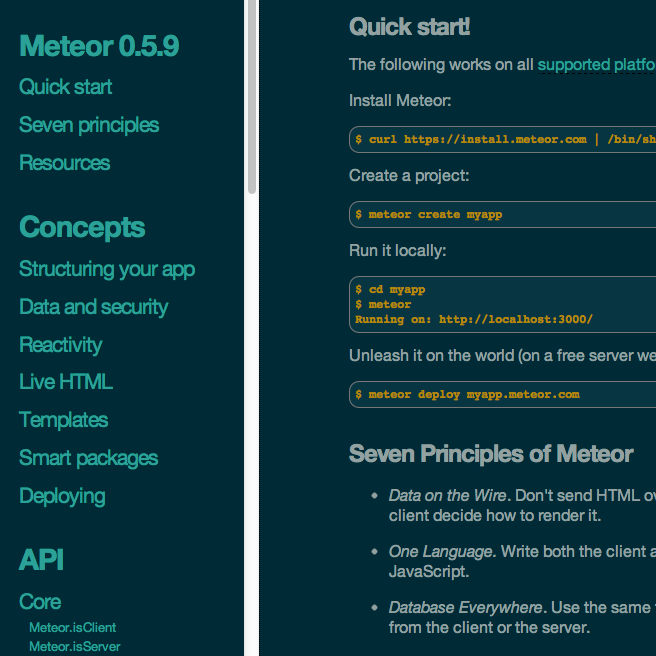Viewport: 656px width, 656px height.
Task: Jump to the API section heading
Action: click(41, 560)
